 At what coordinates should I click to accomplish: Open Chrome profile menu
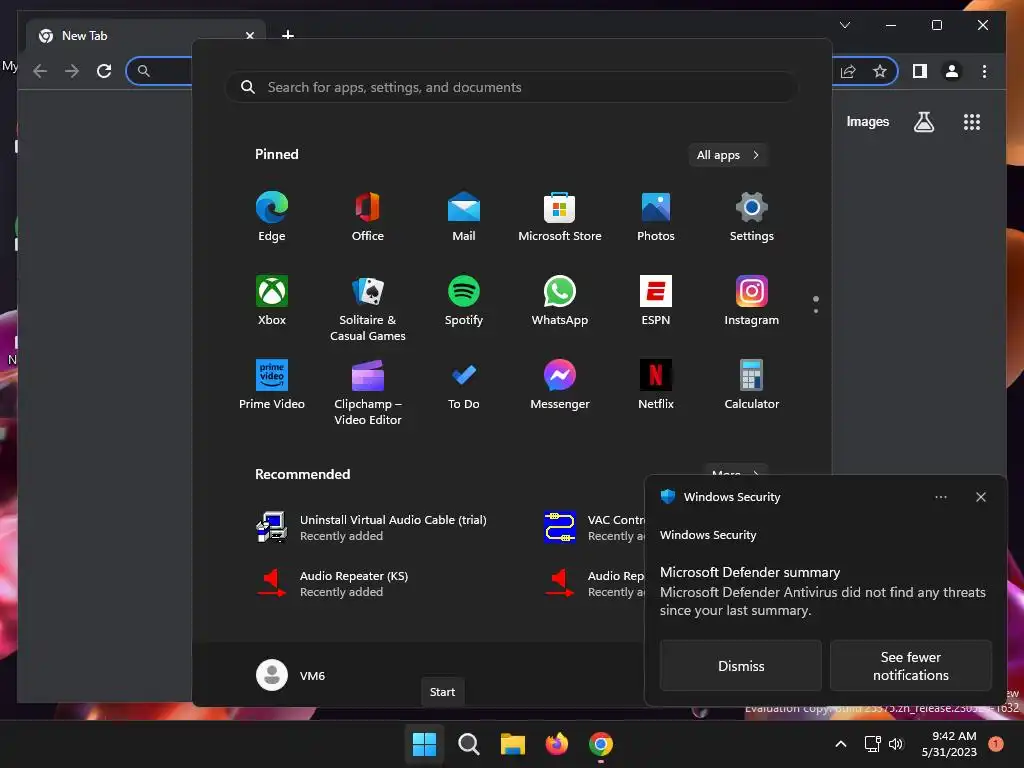coord(952,71)
